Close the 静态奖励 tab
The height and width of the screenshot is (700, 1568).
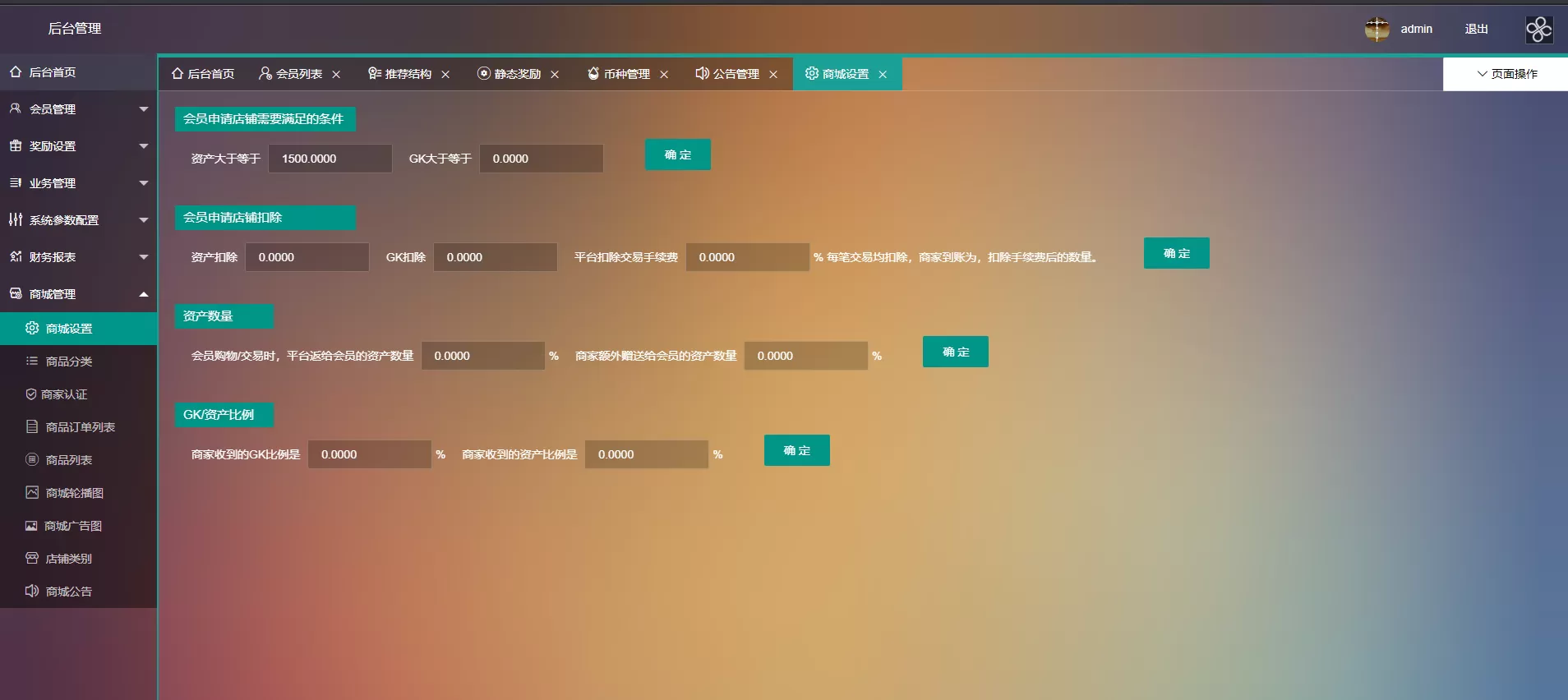click(x=555, y=75)
